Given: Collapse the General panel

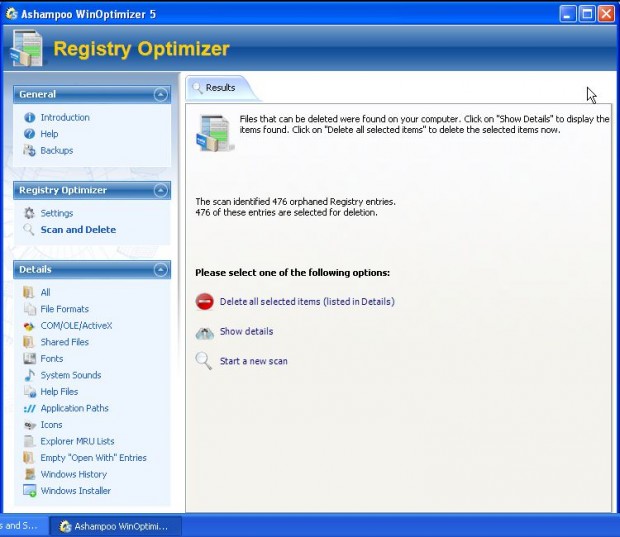Looking at the screenshot, I should (161, 95).
